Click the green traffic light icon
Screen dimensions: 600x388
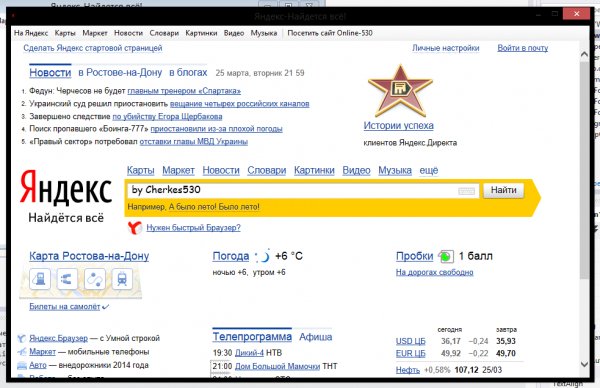tap(446, 256)
